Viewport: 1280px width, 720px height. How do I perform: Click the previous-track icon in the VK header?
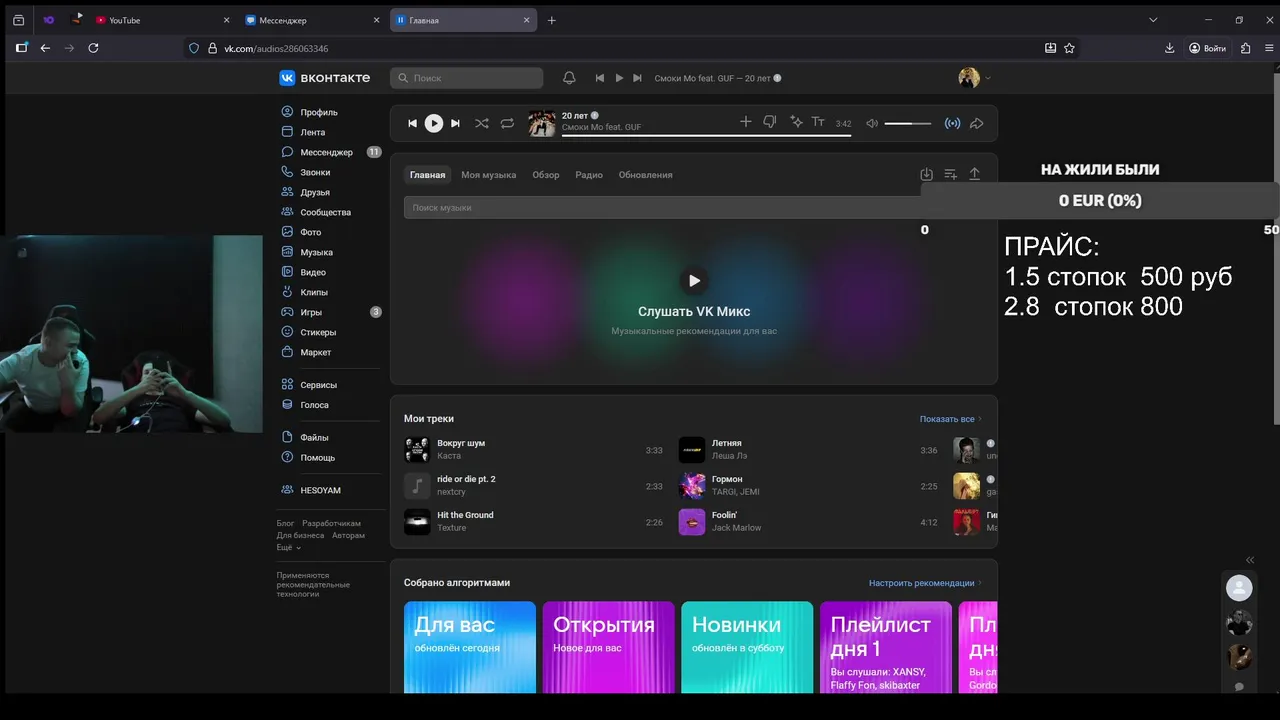pyautogui.click(x=600, y=78)
